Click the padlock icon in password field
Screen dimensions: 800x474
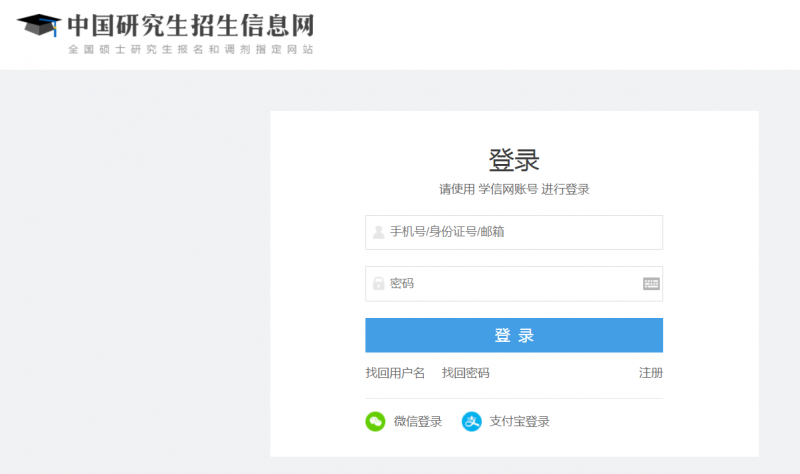point(378,284)
